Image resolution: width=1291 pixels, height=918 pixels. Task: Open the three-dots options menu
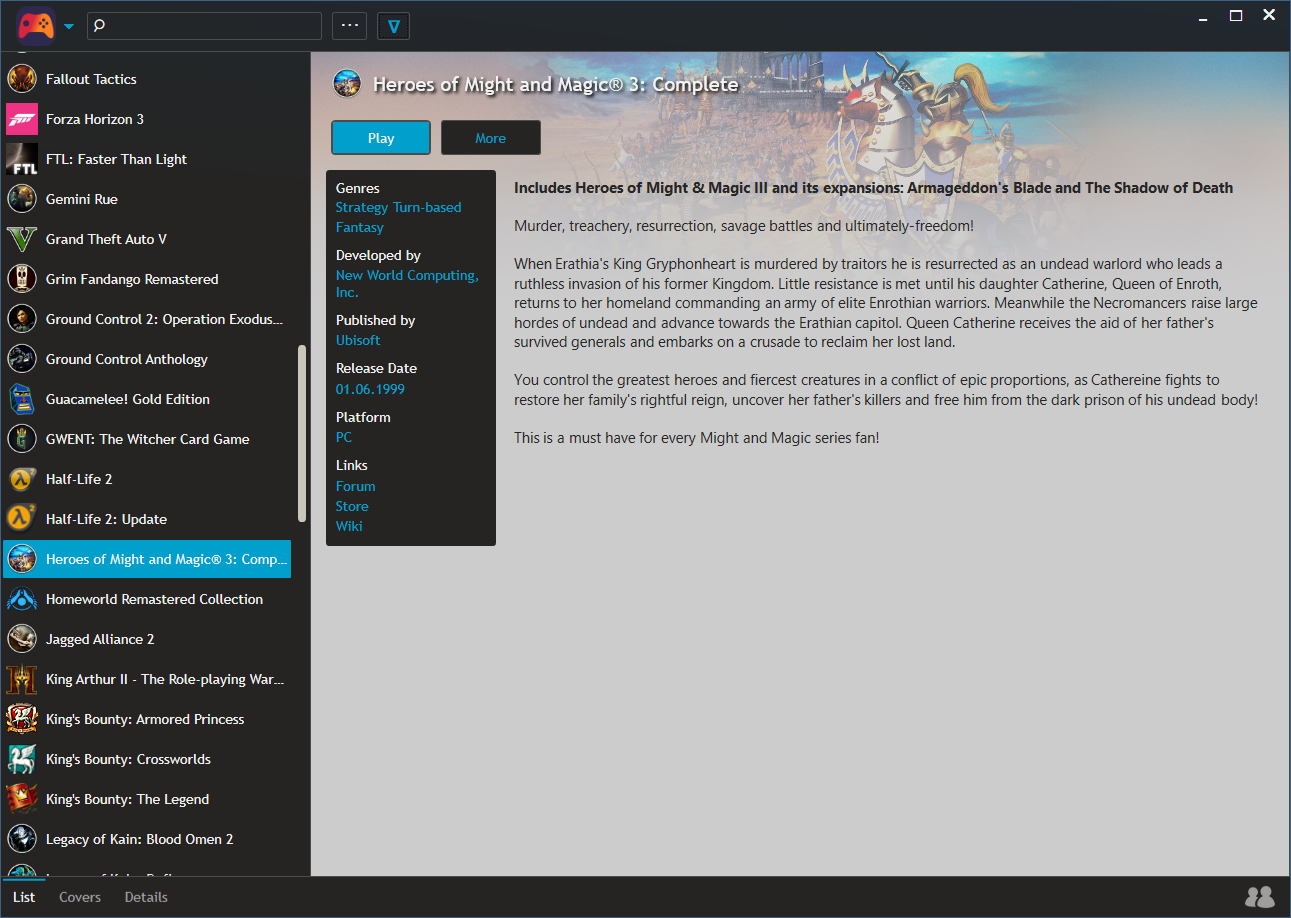[x=349, y=26]
